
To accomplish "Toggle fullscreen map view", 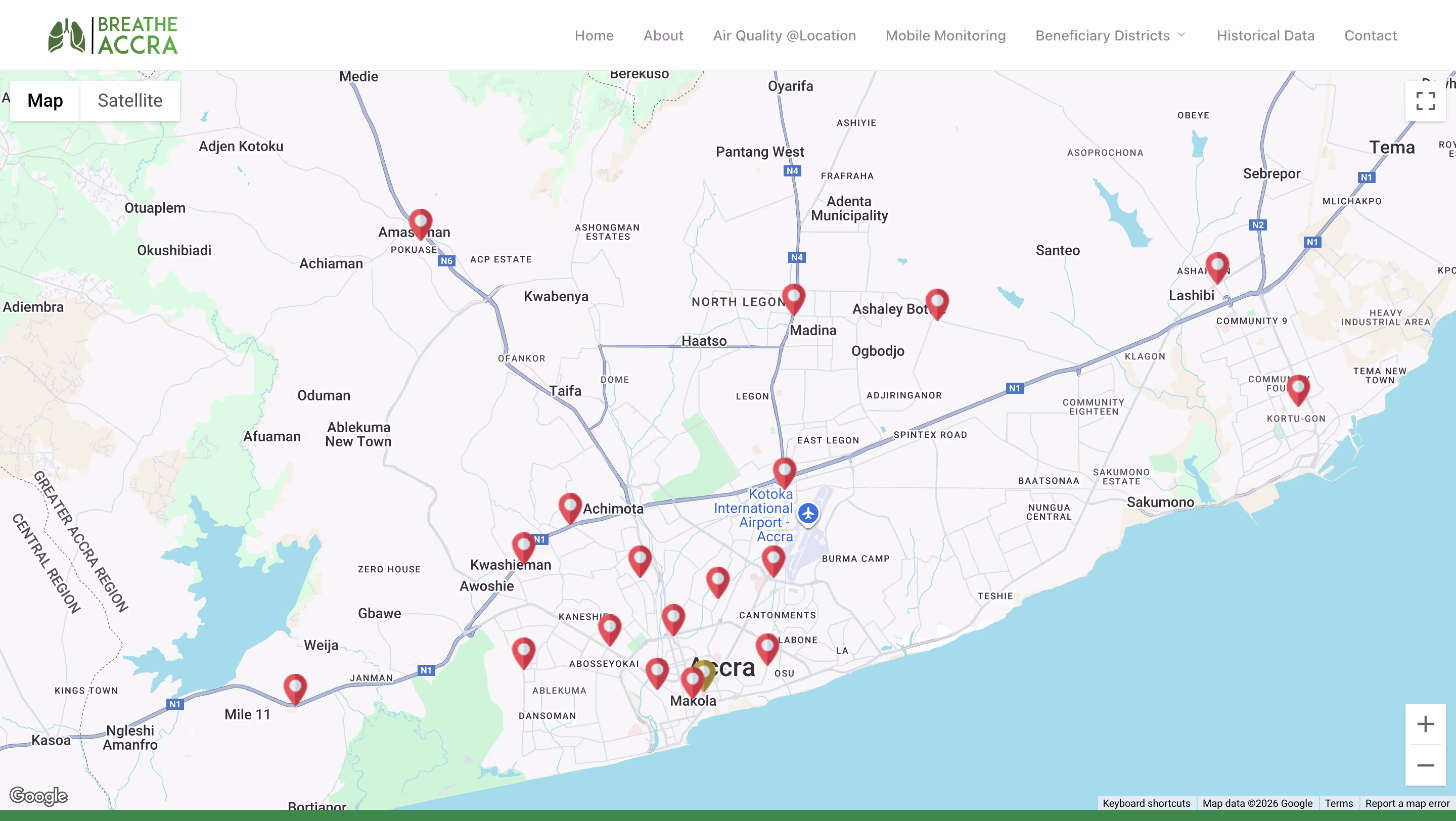I will tap(1425, 101).
